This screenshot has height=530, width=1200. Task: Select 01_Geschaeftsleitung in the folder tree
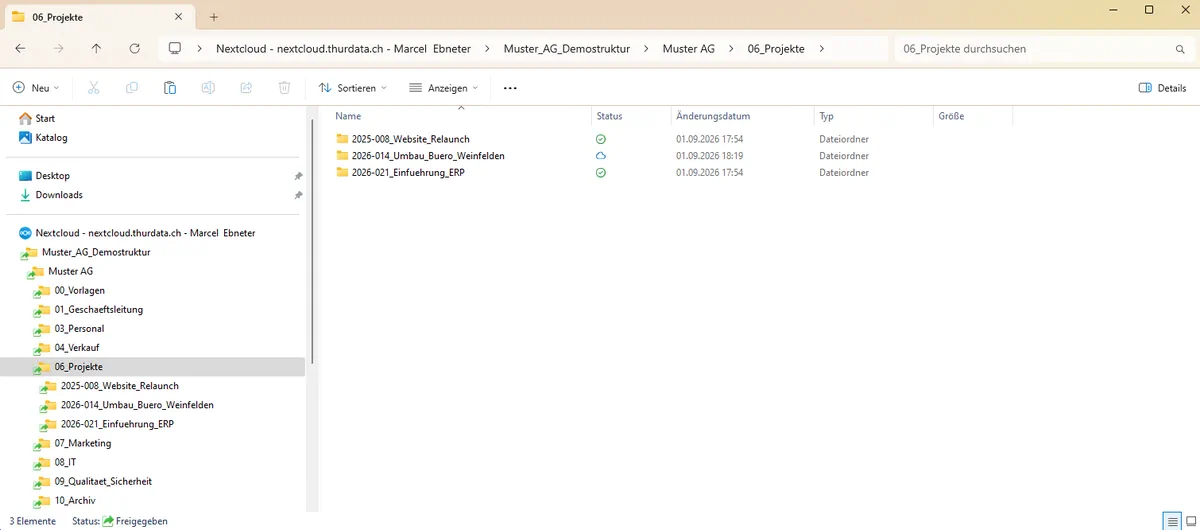pos(98,310)
